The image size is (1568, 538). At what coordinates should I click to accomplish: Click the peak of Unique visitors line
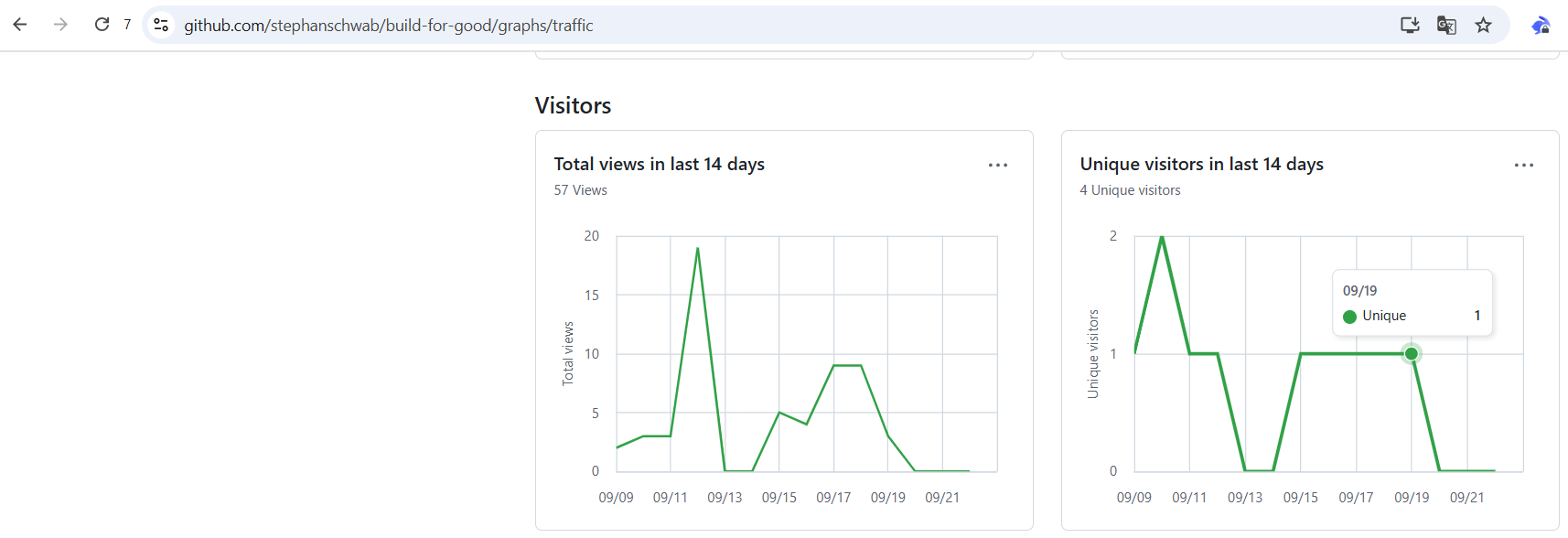tap(1162, 238)
